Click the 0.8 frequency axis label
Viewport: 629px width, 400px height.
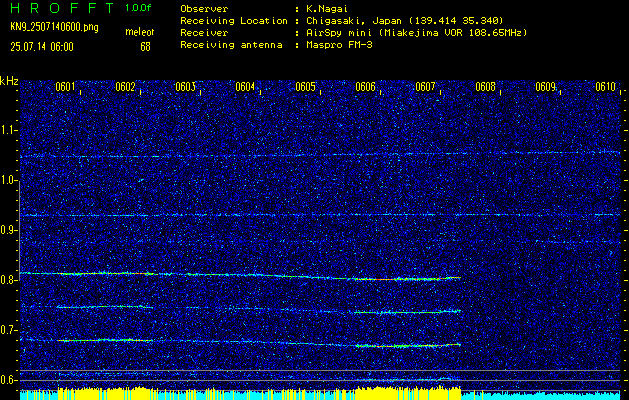[x=9, y=280]
